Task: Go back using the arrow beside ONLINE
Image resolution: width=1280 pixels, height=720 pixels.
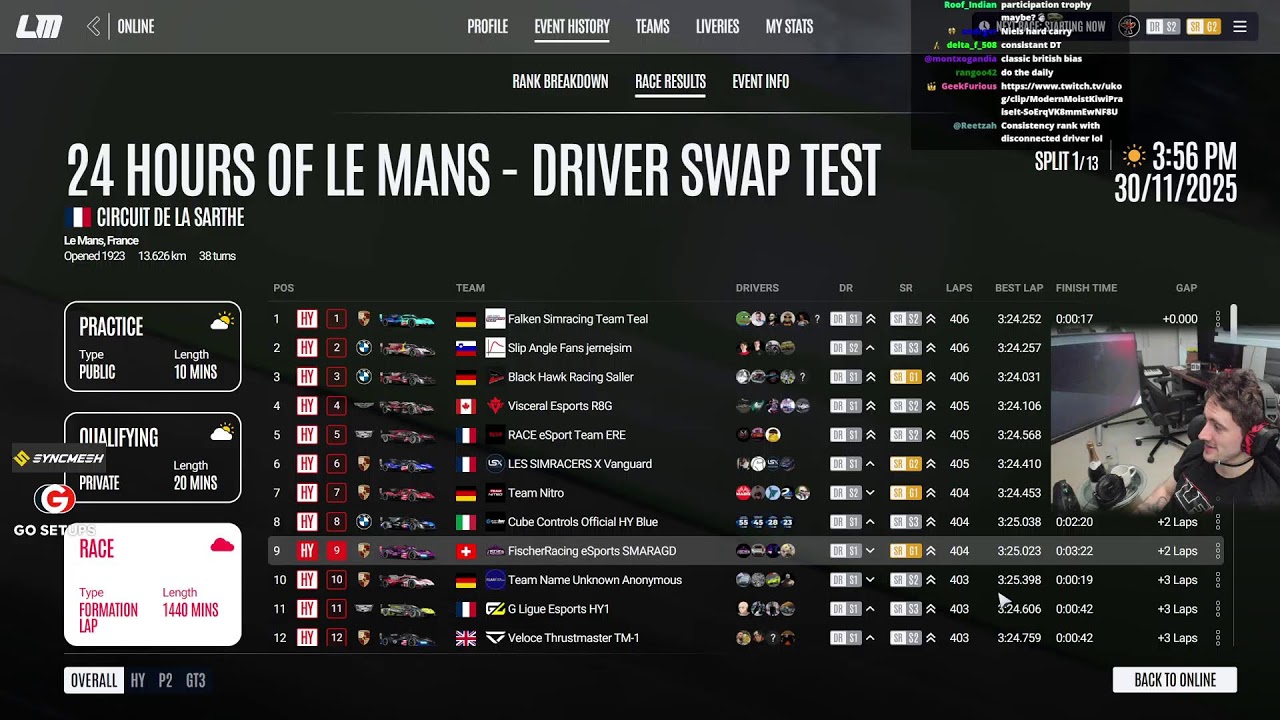Action: (x=93, y=27)
